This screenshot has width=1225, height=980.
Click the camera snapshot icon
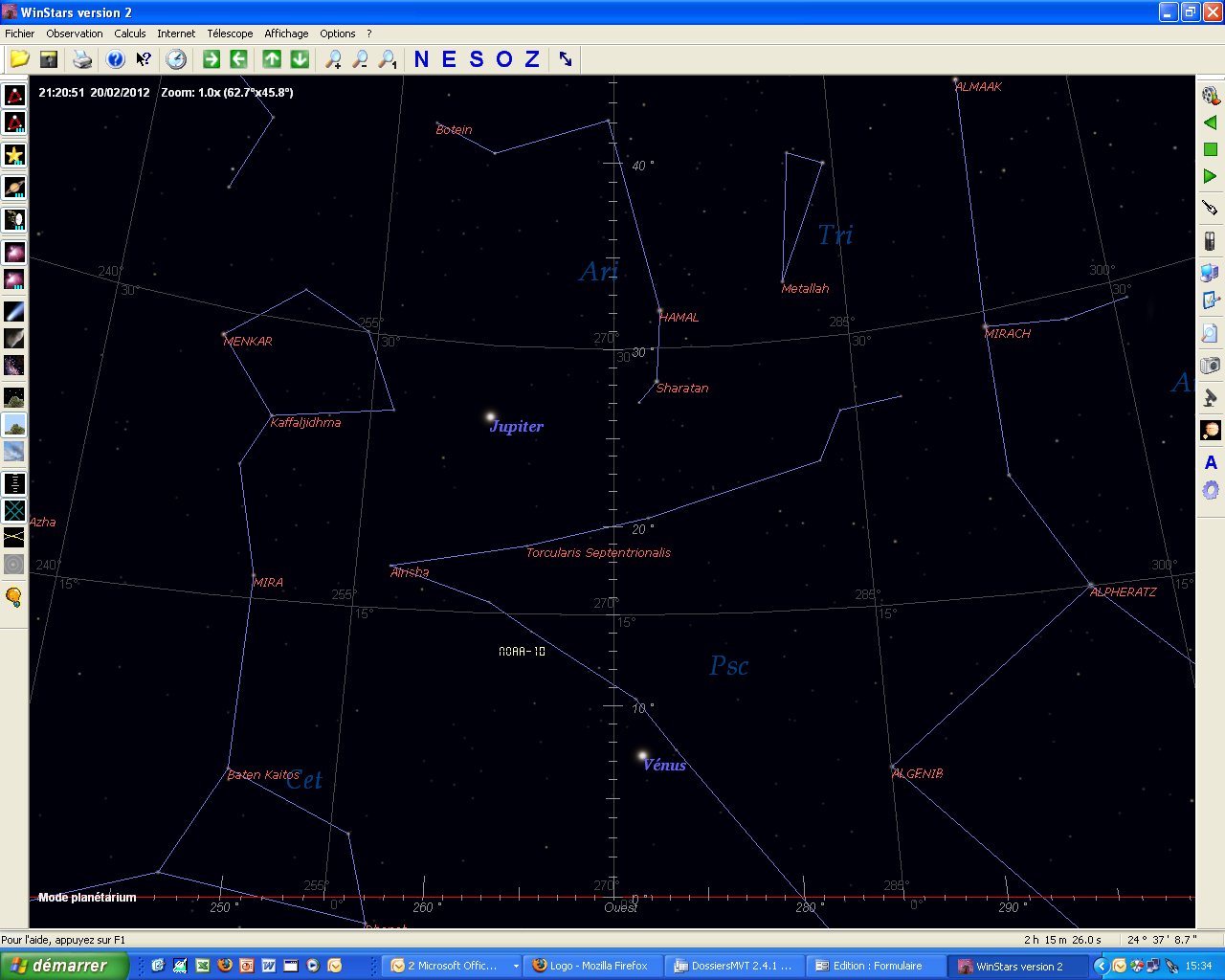click(x=1211, y=365)
